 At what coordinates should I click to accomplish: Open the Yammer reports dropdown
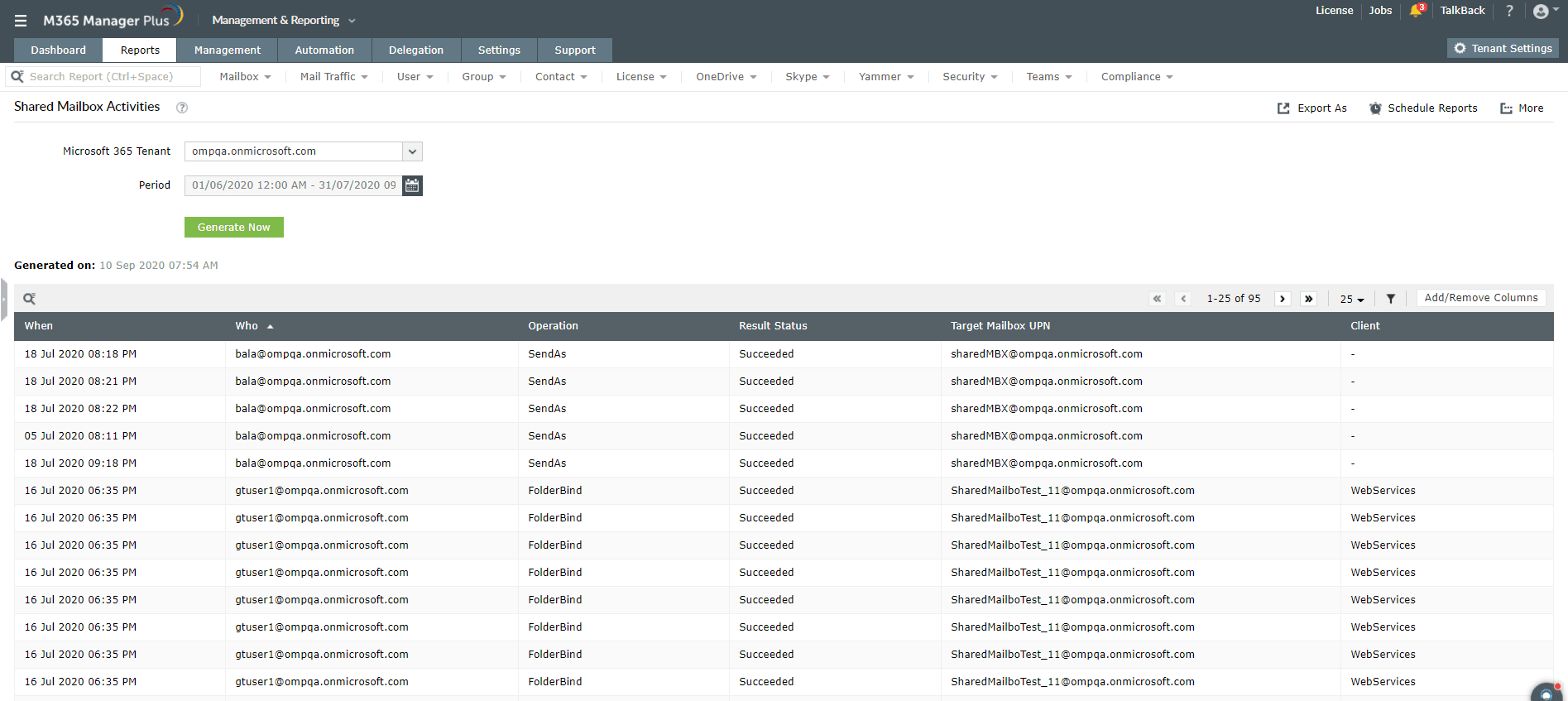[x=886, y=77]
